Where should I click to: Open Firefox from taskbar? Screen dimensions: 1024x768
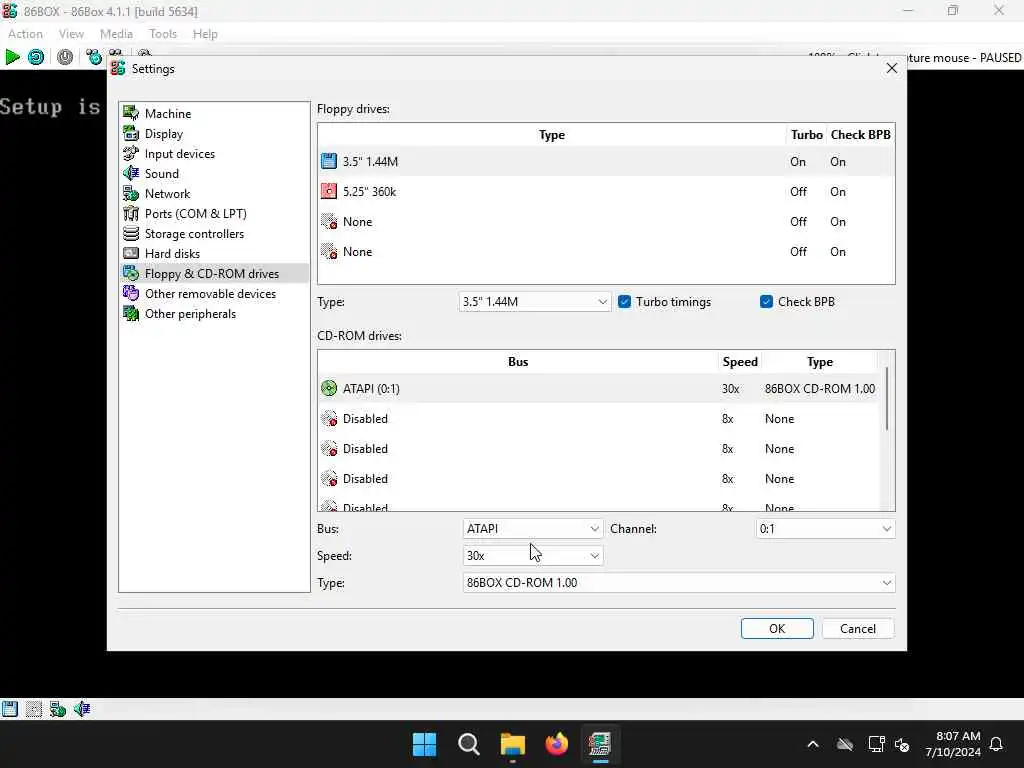coord(556,744)
